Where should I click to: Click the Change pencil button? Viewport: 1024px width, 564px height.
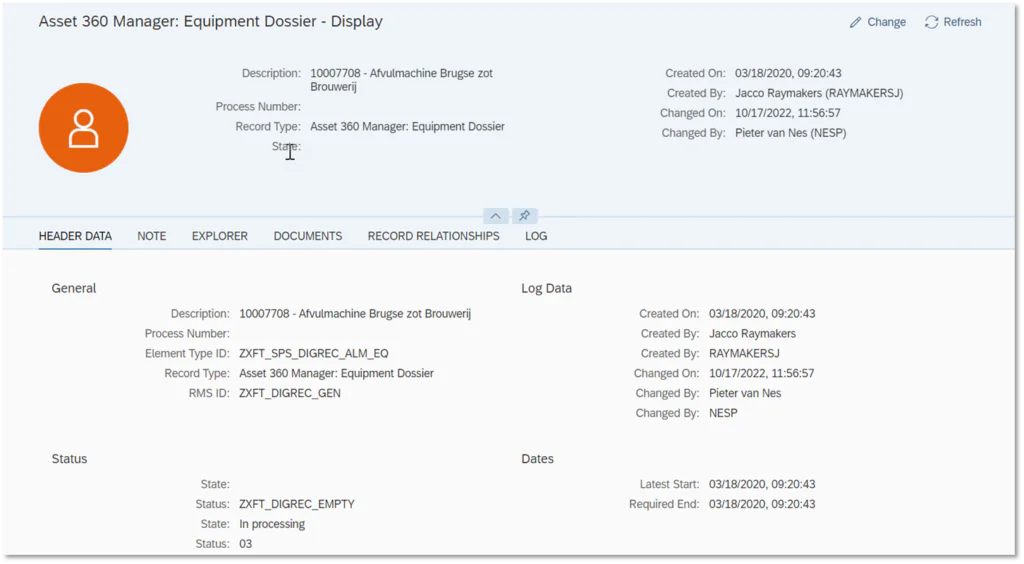tap(877, 22)
